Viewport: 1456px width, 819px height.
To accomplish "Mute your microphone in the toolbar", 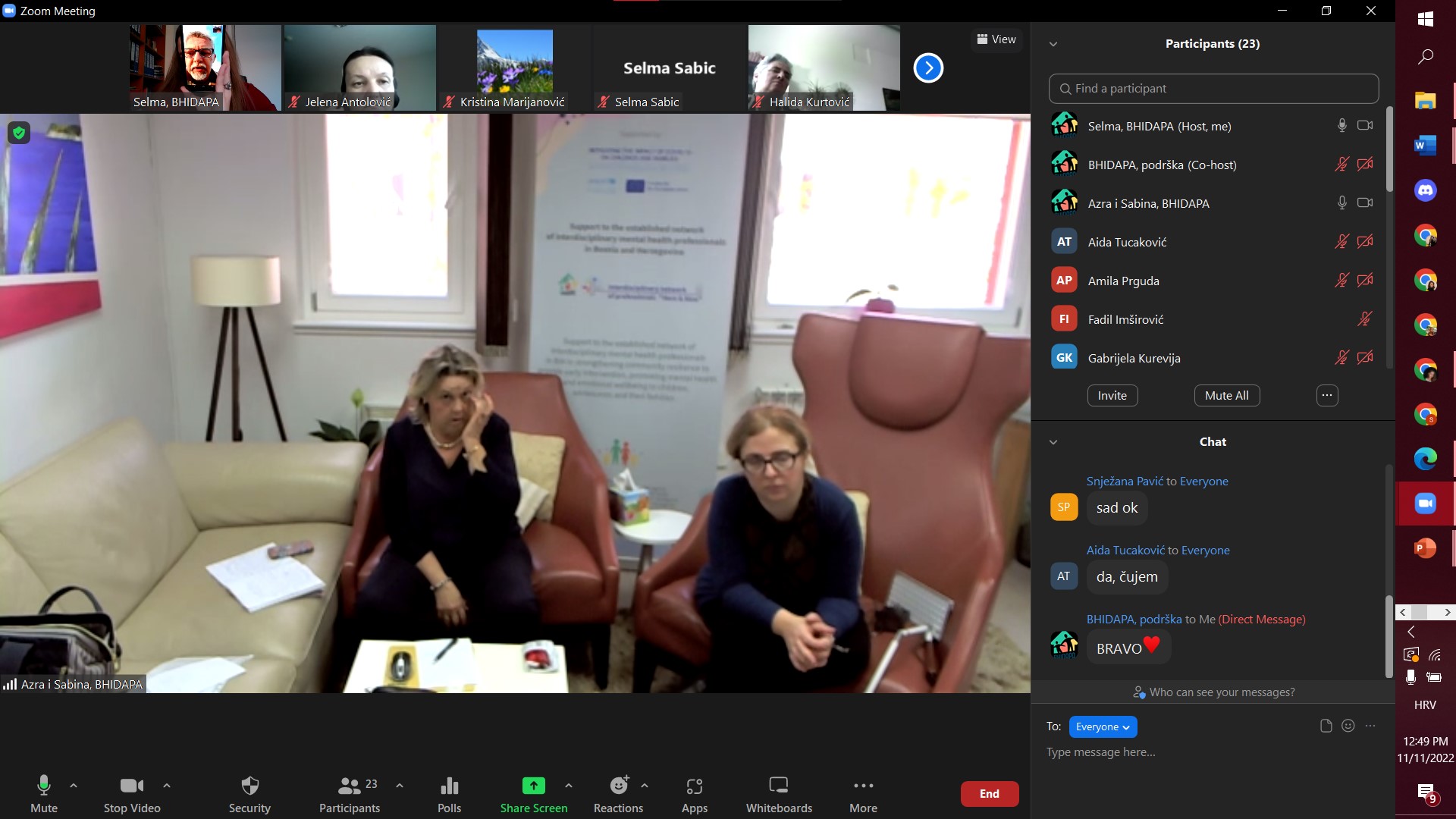I will click(x=44, y=786).
